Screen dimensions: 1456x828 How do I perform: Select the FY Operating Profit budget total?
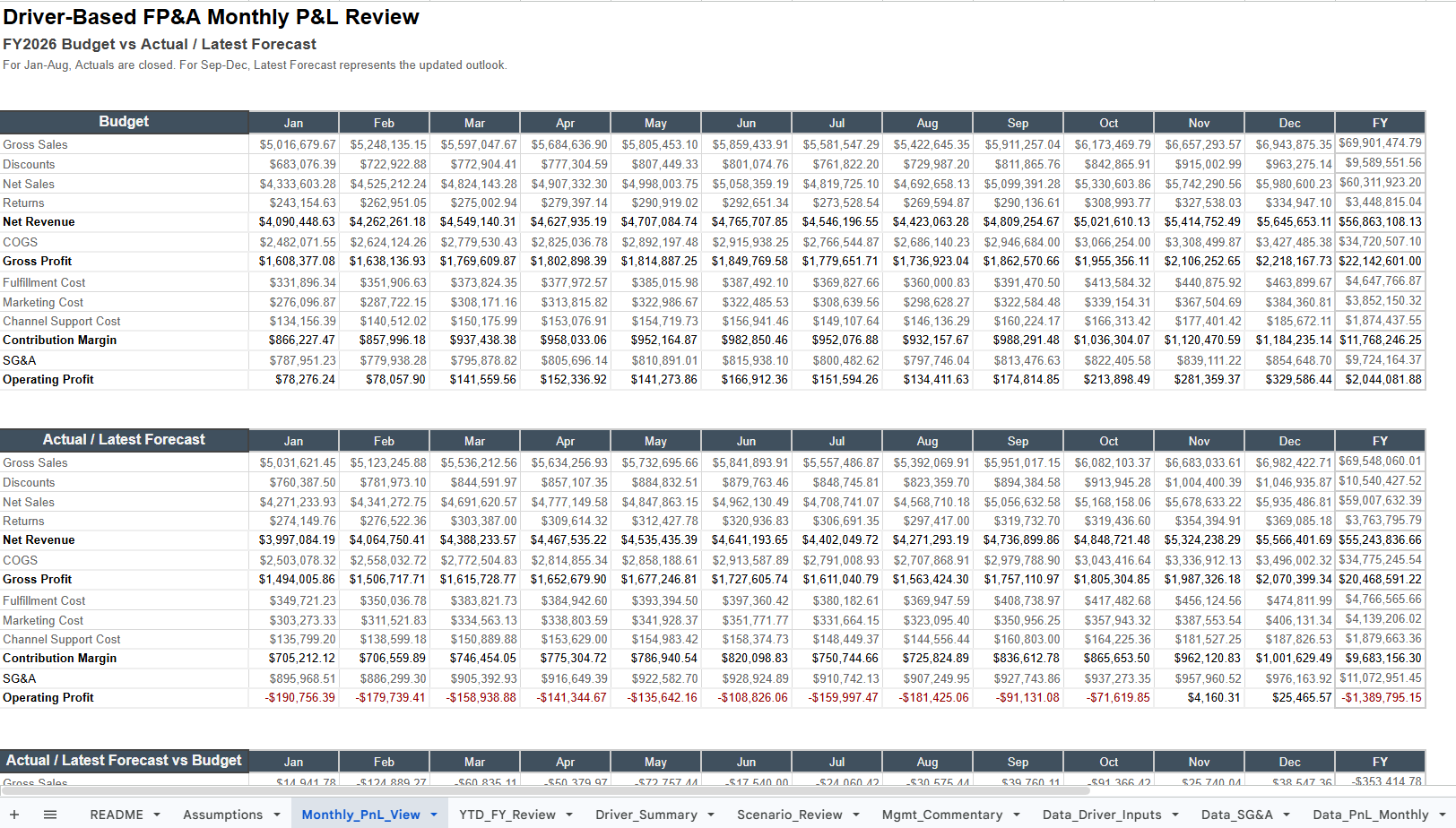tap(1379, 379)
